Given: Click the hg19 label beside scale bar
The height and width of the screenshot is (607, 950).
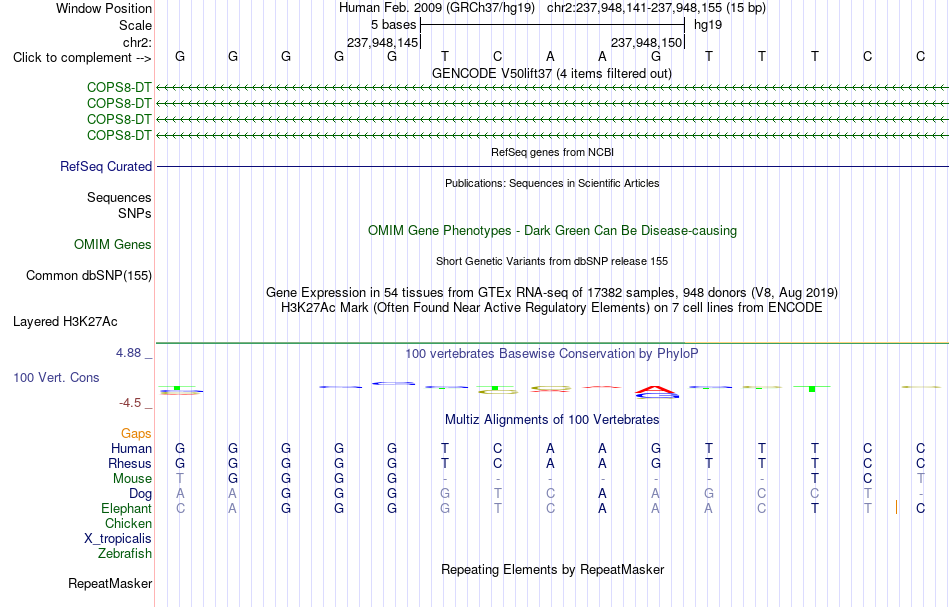Looking at the screenshot, I should (708, 25).
